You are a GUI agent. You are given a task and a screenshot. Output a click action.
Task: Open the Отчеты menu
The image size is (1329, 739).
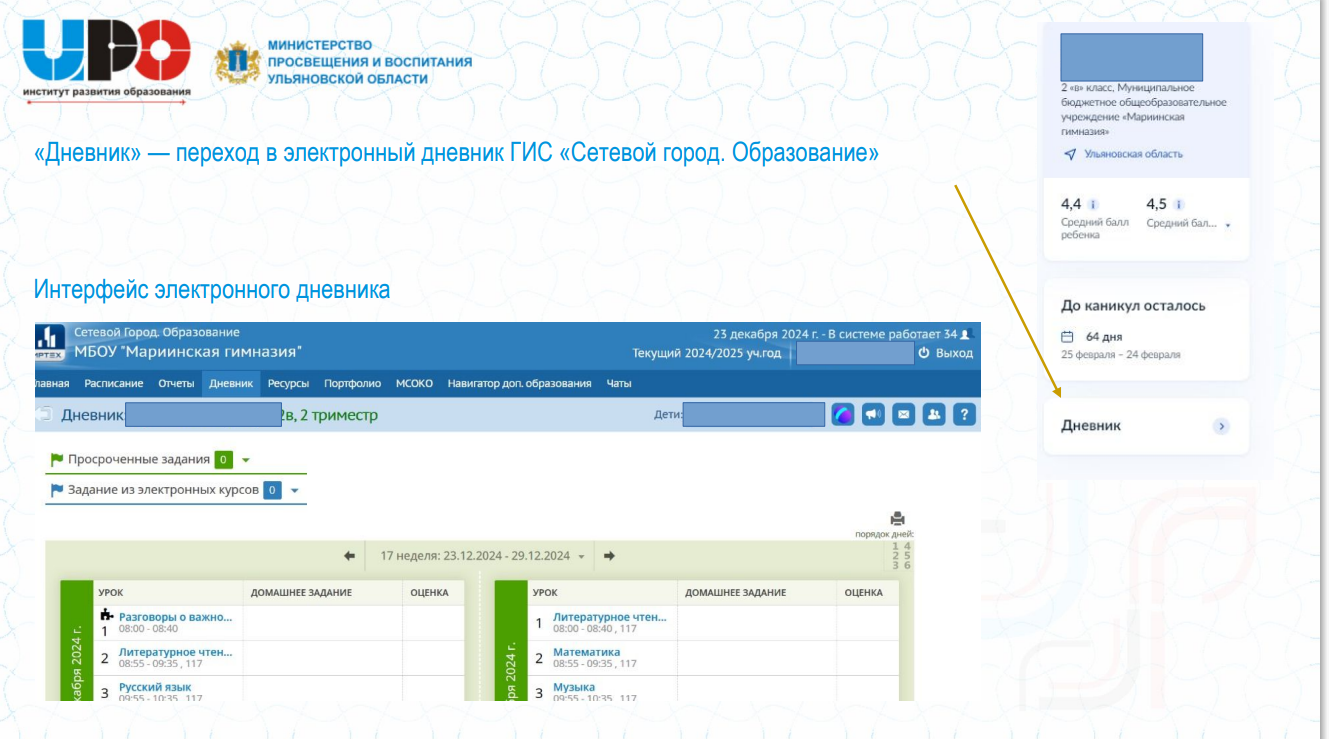click(176, 383)
